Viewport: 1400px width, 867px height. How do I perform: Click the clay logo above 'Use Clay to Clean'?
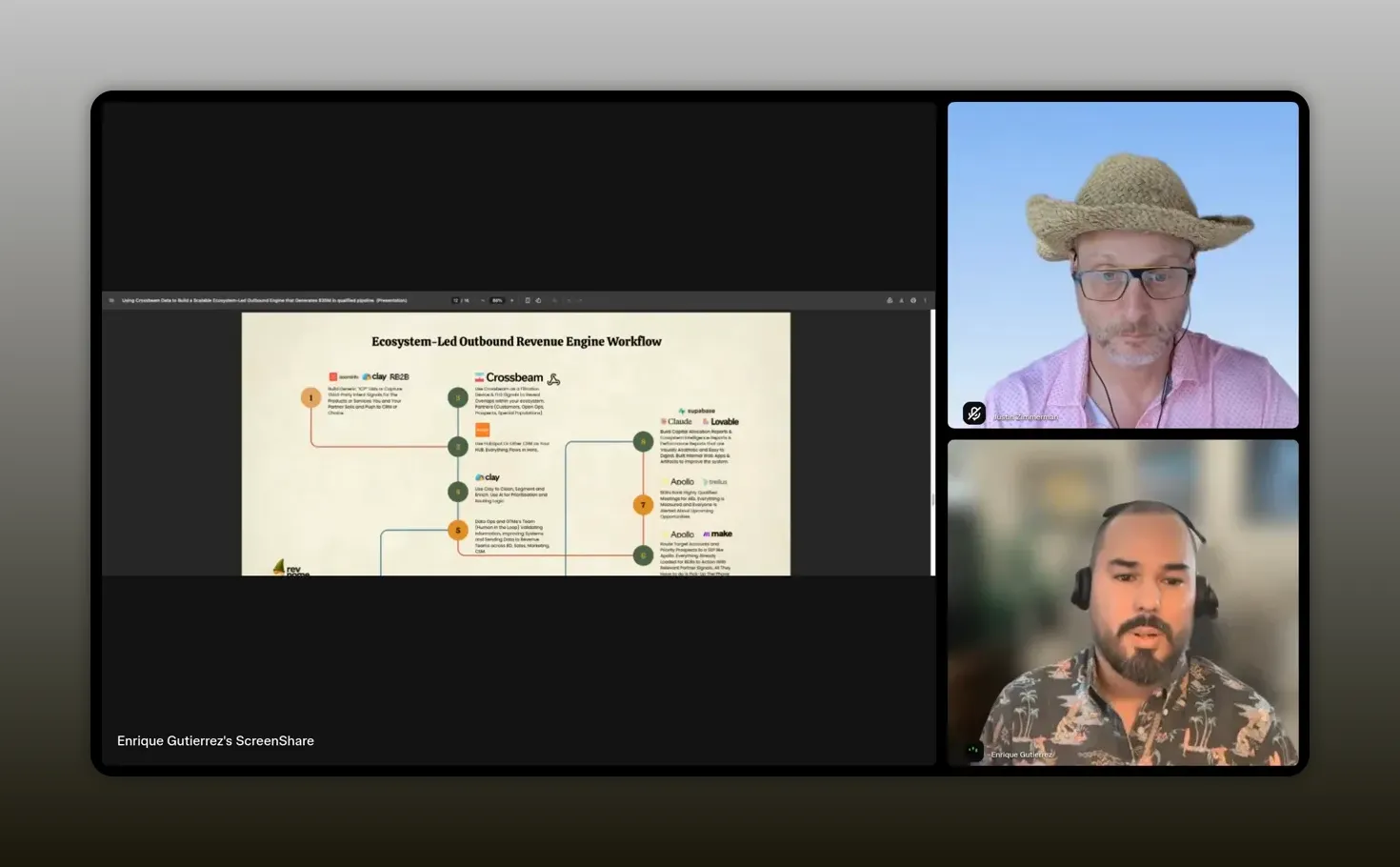pyautogui.click(x=487, y=477)
